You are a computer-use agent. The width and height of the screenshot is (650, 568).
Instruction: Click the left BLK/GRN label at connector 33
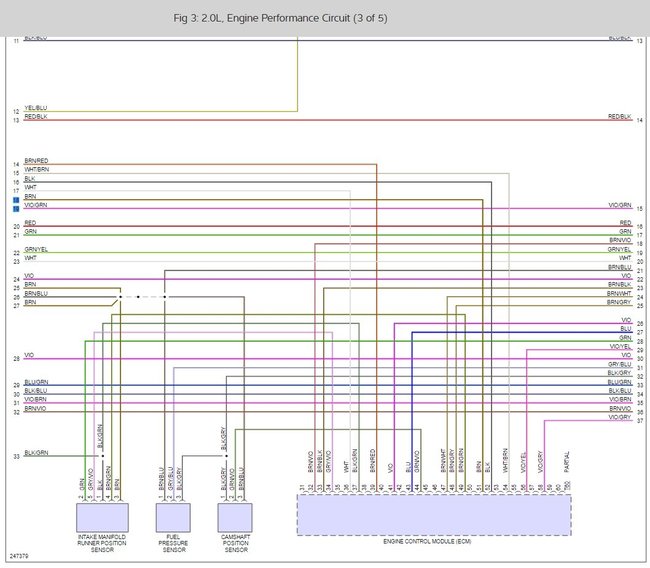(36, 453)
